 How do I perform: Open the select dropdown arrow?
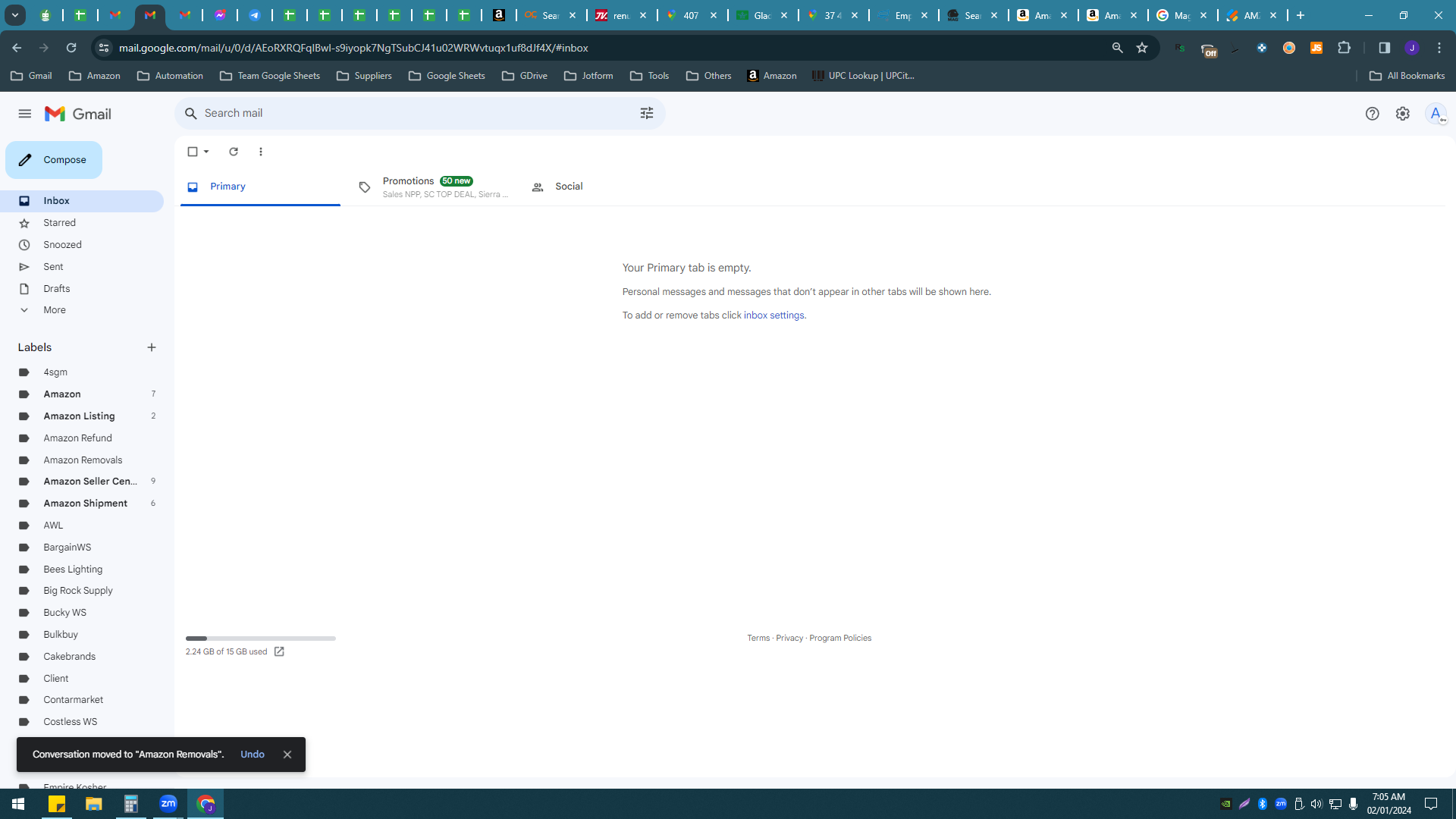pyautogui.click(x=206, y=152)
